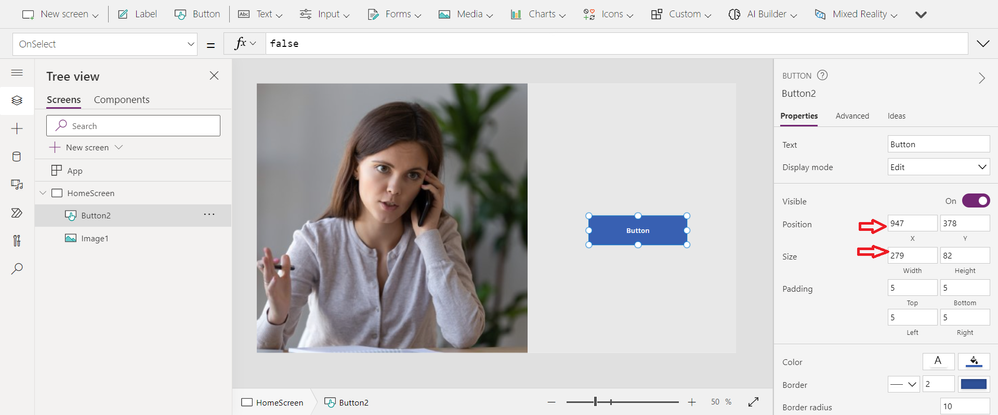This screenshot has width=998, height=415.
Task: Insert a Button control from toolbar
Action: click(197, 14)
